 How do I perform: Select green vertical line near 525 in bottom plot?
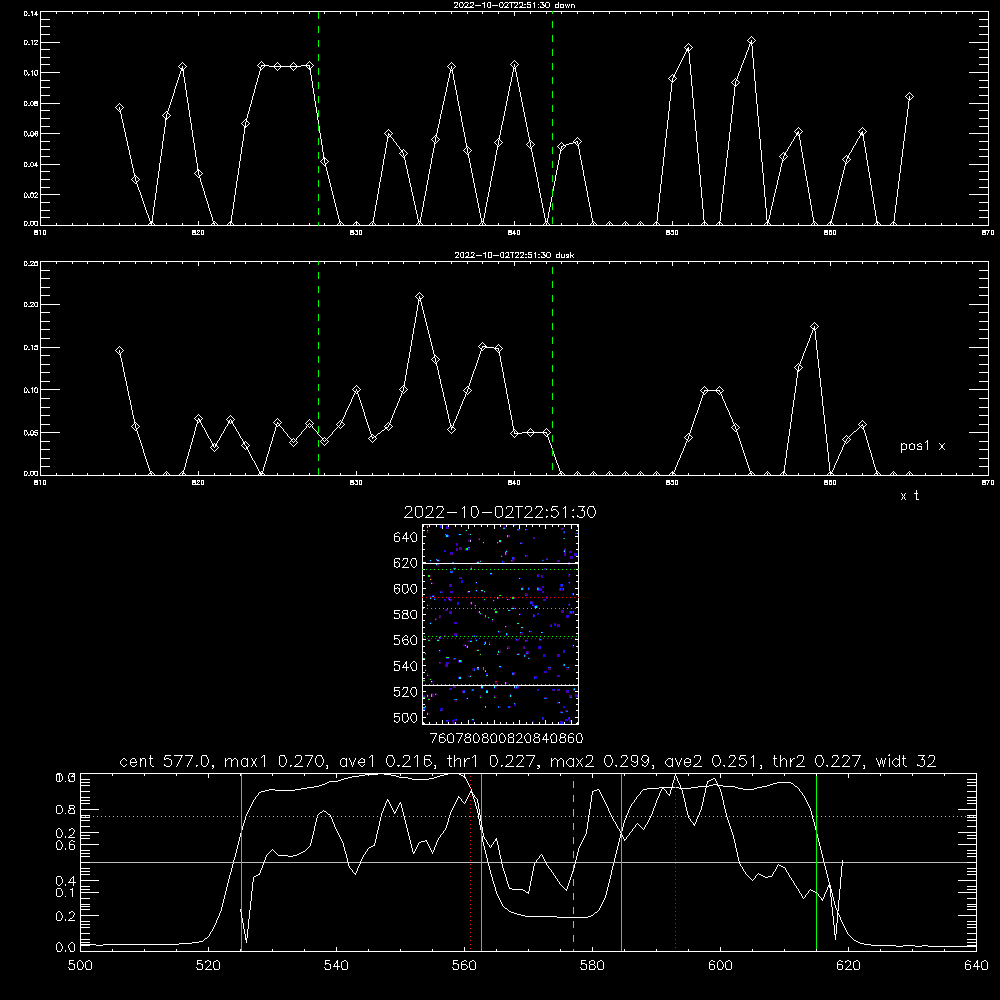click(241, 862)
